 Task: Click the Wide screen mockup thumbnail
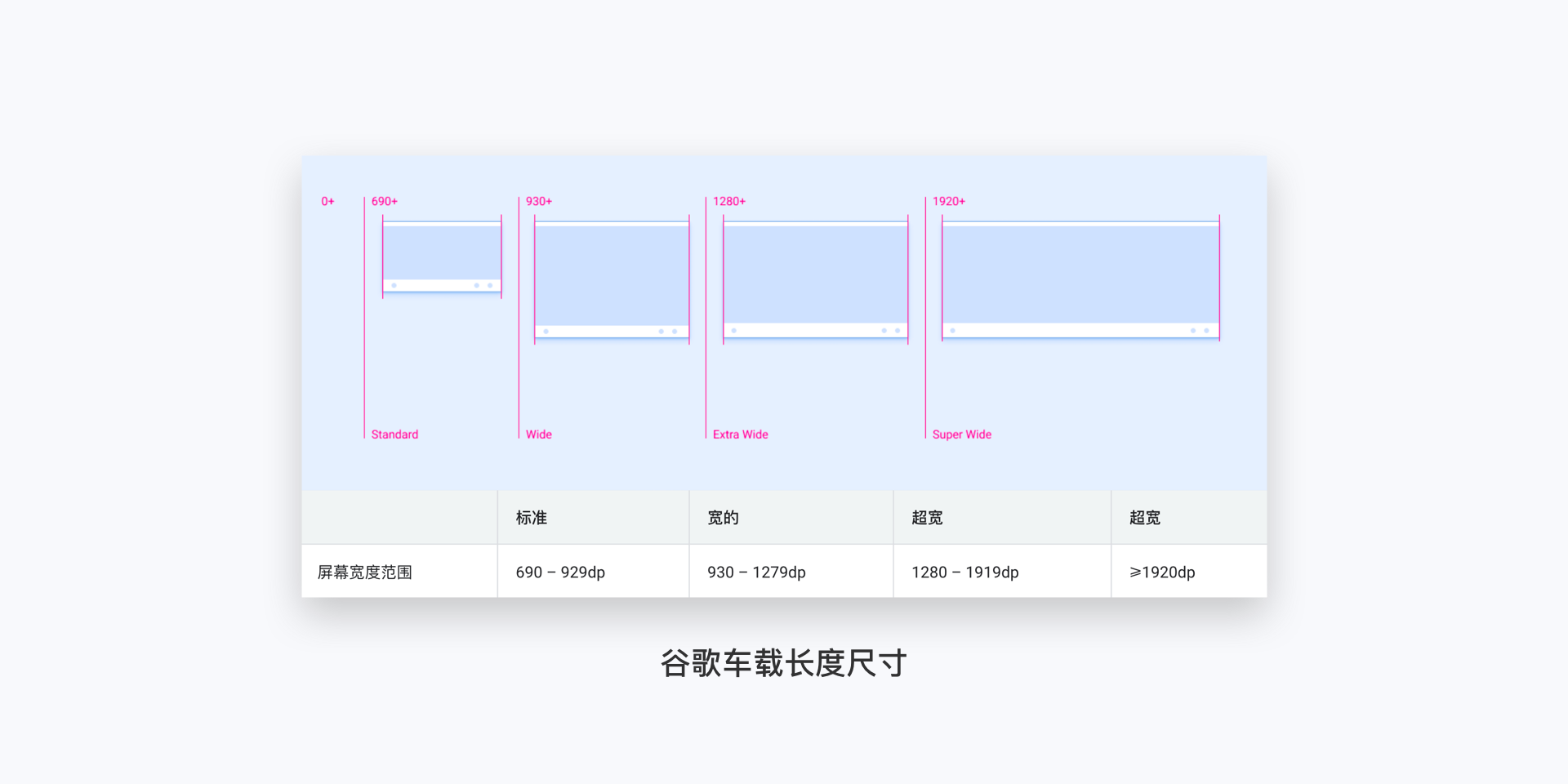[612, 279]
